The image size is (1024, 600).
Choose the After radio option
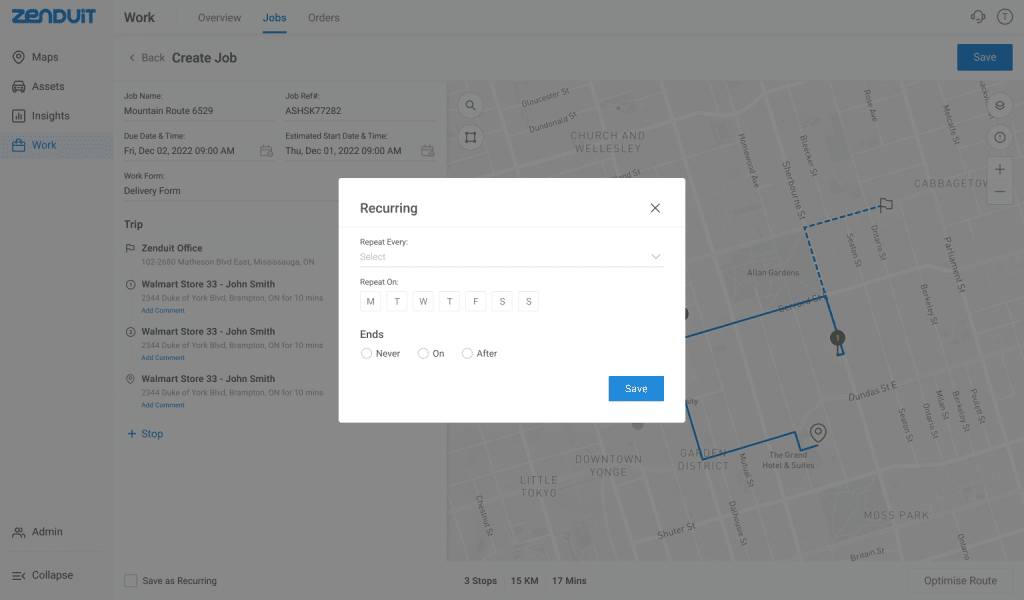pyautogui.click(x=467, y=354)
